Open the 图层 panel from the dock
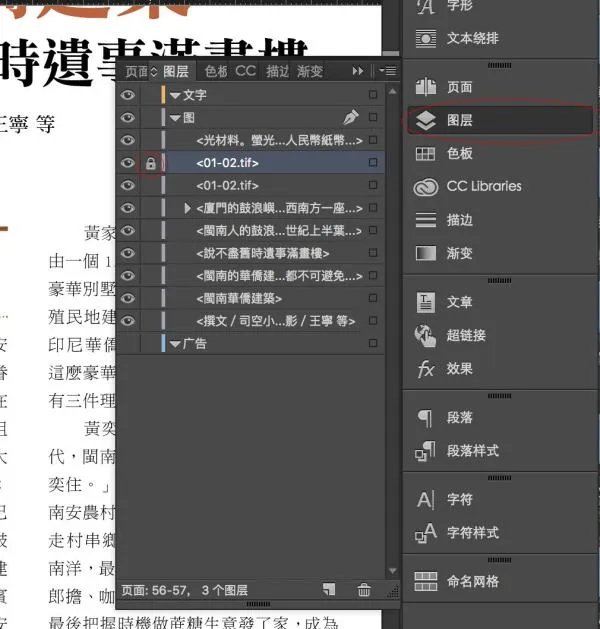The width and height of the screenshot is (600, 629). tap(500, 120)
